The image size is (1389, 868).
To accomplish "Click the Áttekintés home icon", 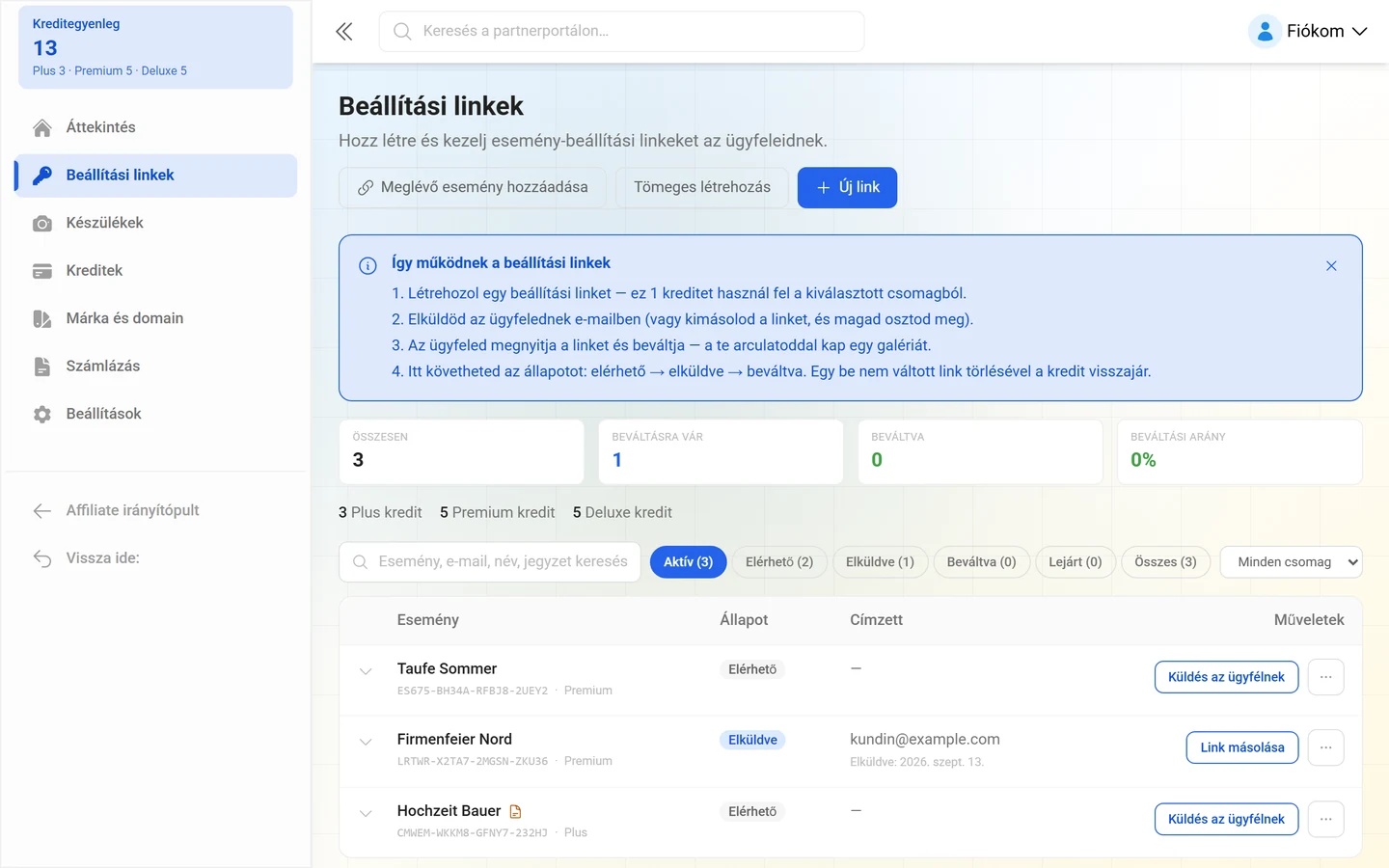I will pos(42,128).
